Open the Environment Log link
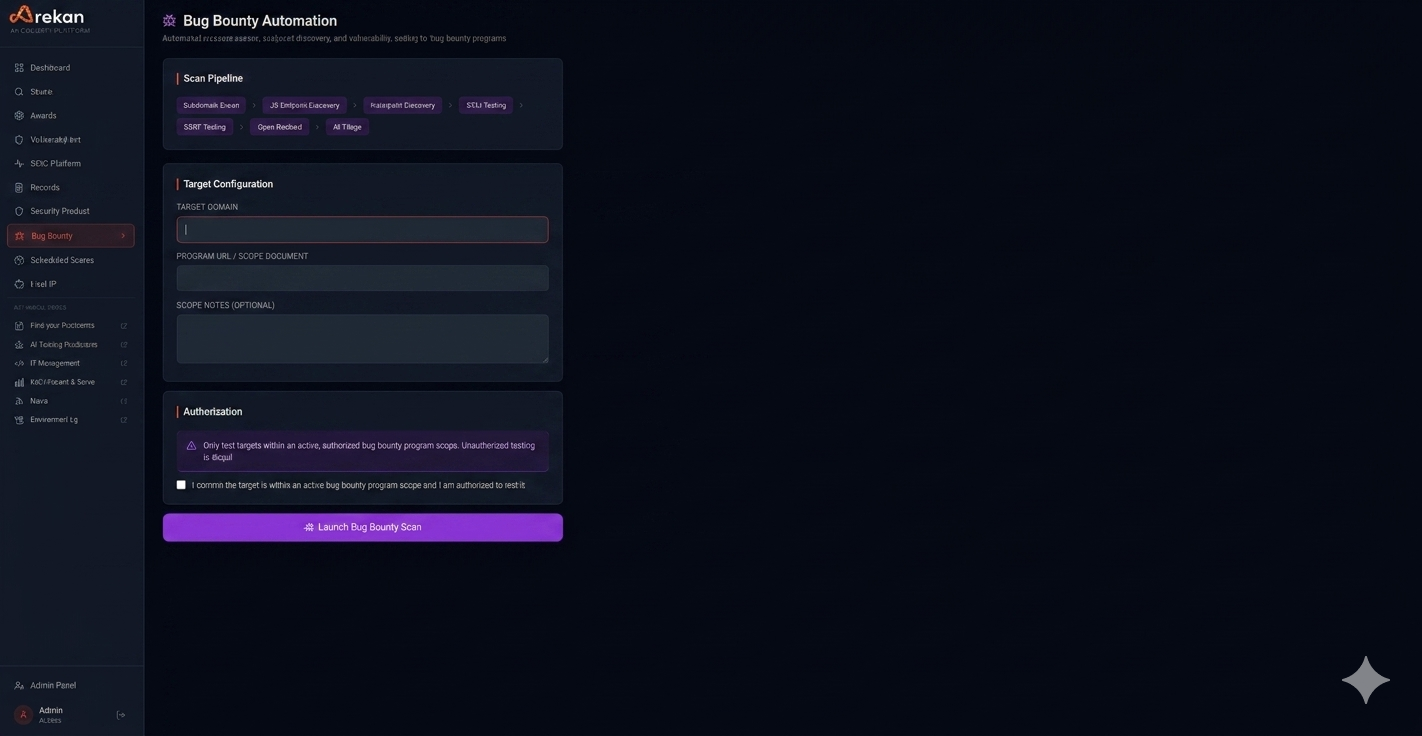The width and height of the screenshot is (1422, 736). click(x=52, y=419)
